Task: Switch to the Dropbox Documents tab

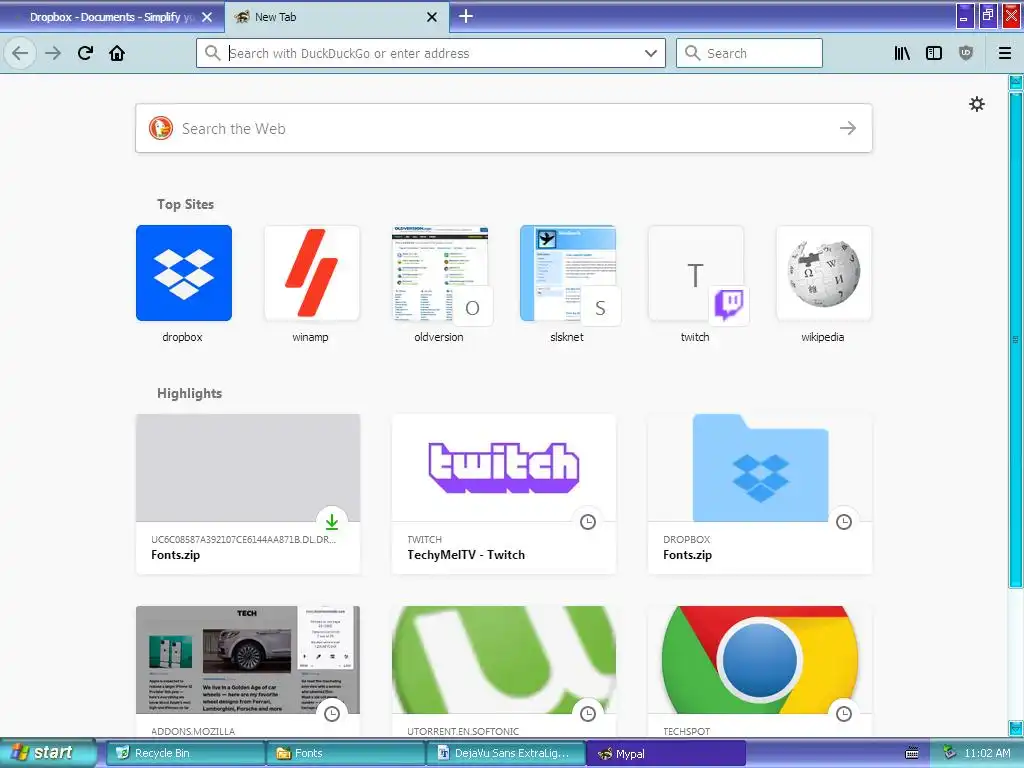Action: click(x=112, y=17)
